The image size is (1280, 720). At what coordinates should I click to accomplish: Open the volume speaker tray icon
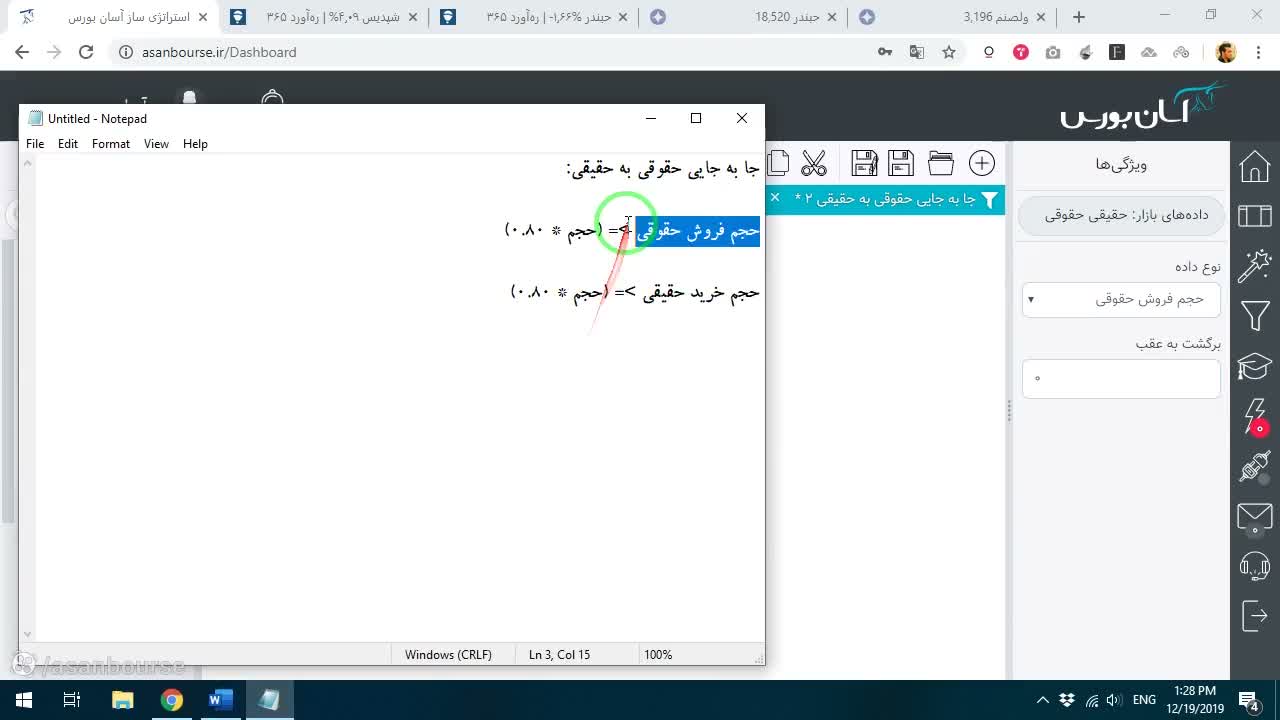point(1115,700)
